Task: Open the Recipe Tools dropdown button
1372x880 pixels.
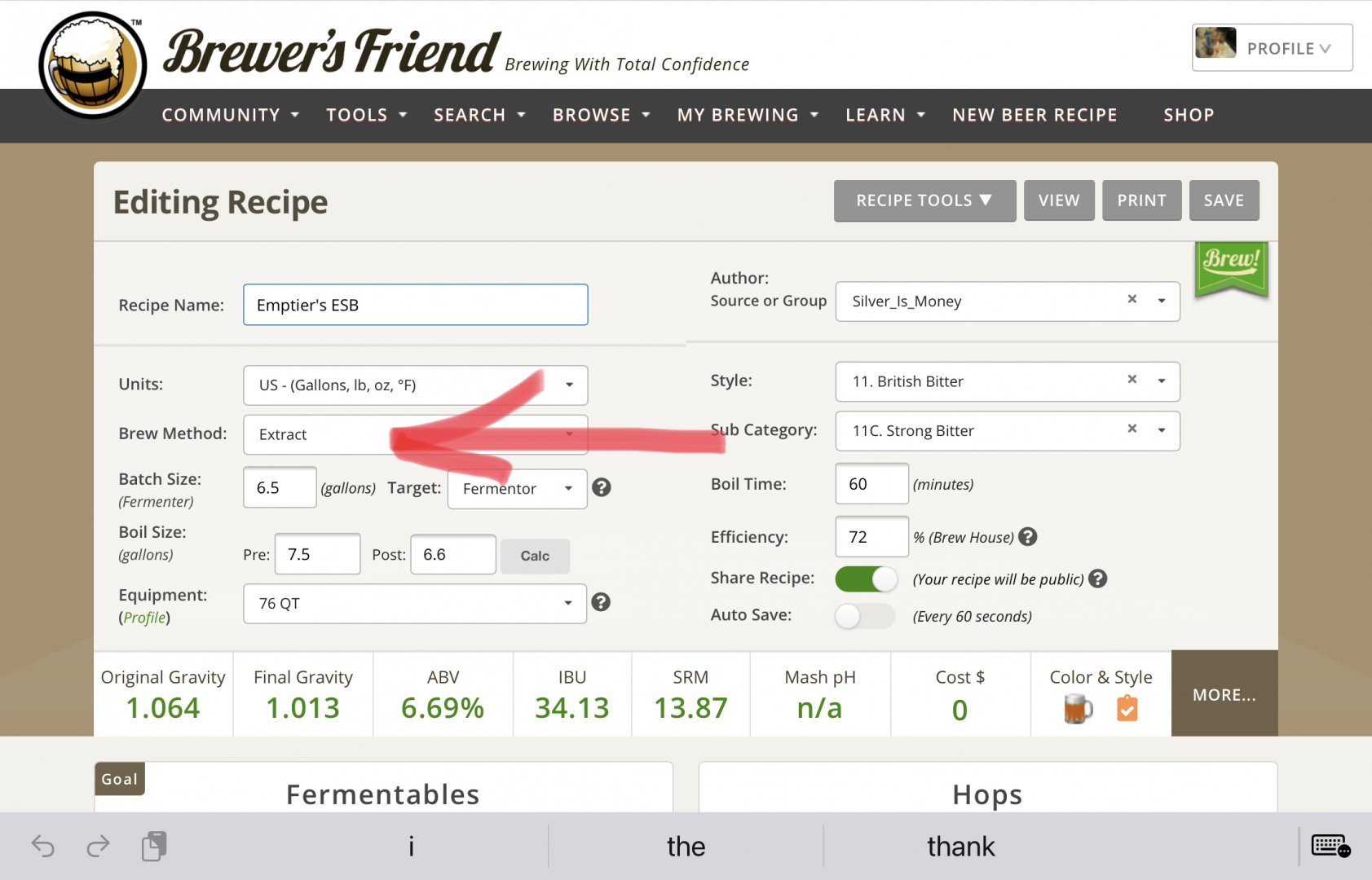Action: [x=924, y=200]
